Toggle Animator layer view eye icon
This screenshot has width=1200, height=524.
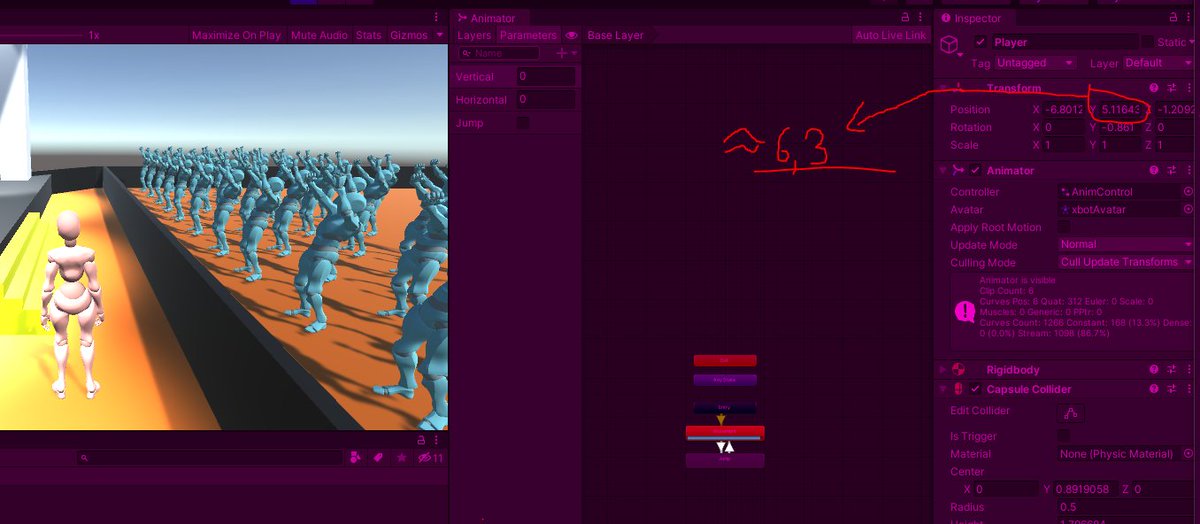click(572, 35)
